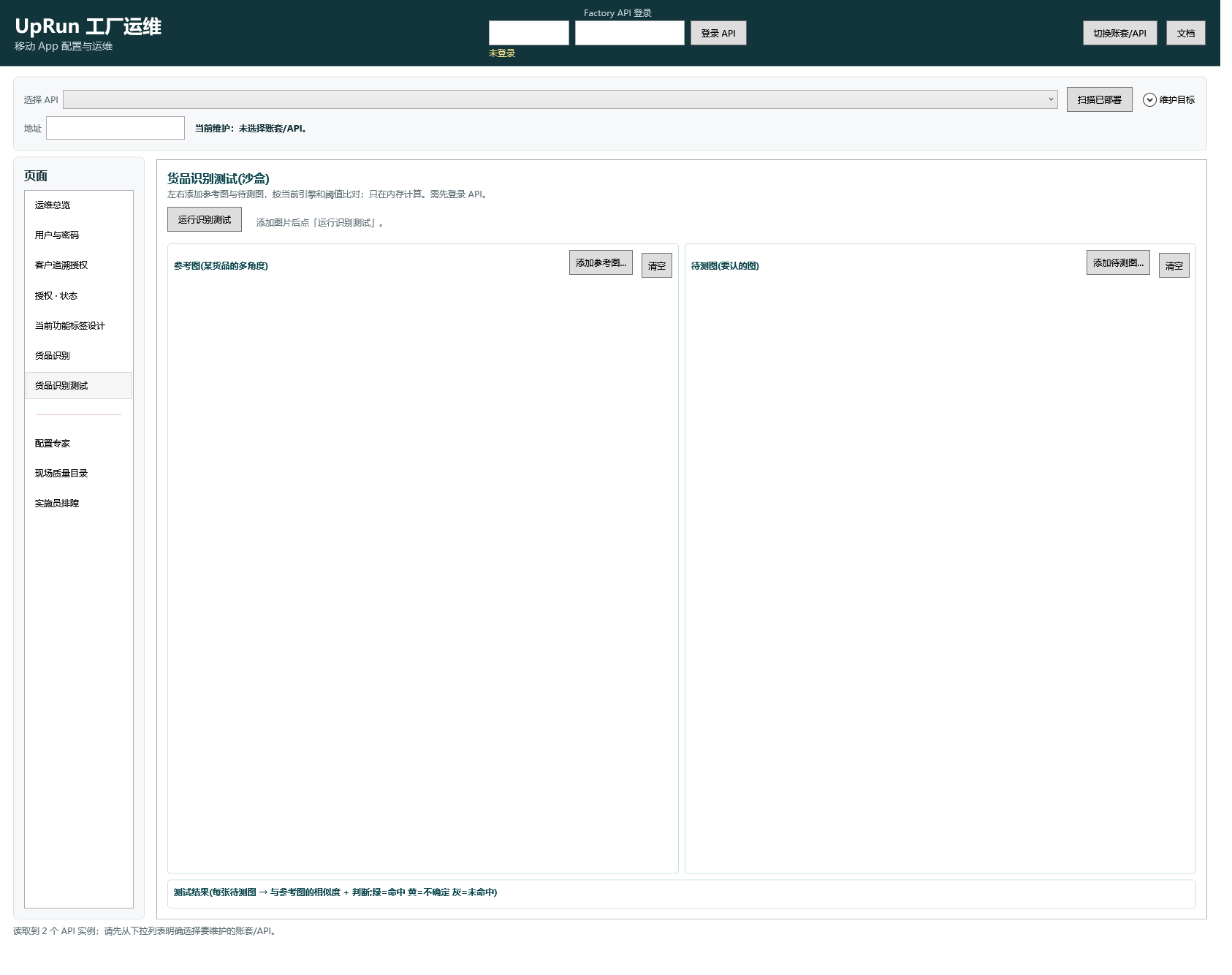The image size is (1232, 975).
Task: Click 添加待测图... button
Action: pyautogui.click(x=1118, y=262)
